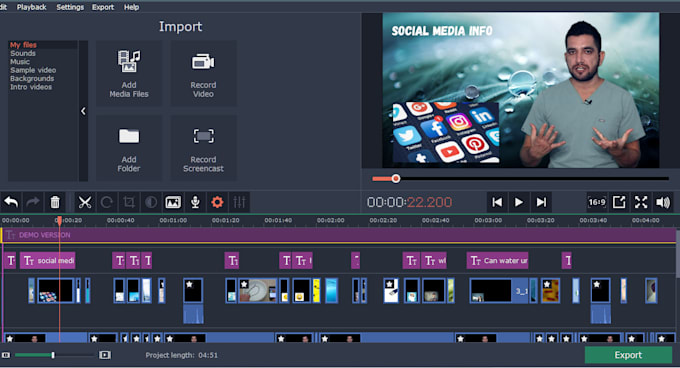Click the Rotate clip icon

click(x=107, y=202)
